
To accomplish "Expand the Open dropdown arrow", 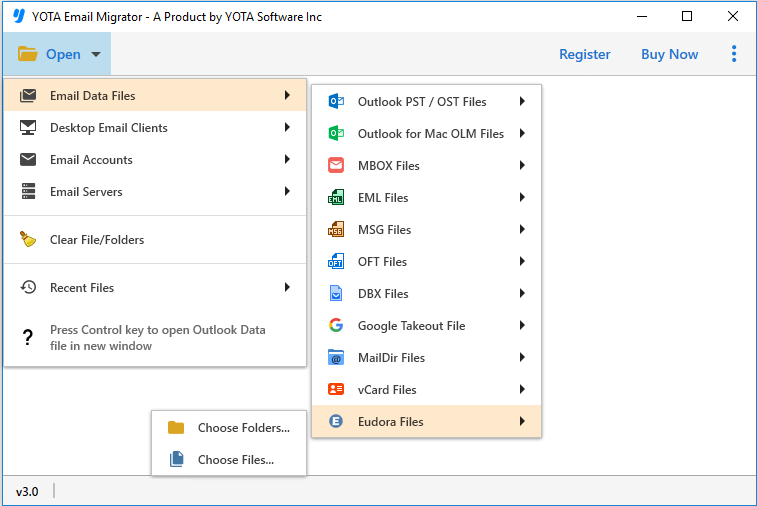I will click(x=96, y=54).
